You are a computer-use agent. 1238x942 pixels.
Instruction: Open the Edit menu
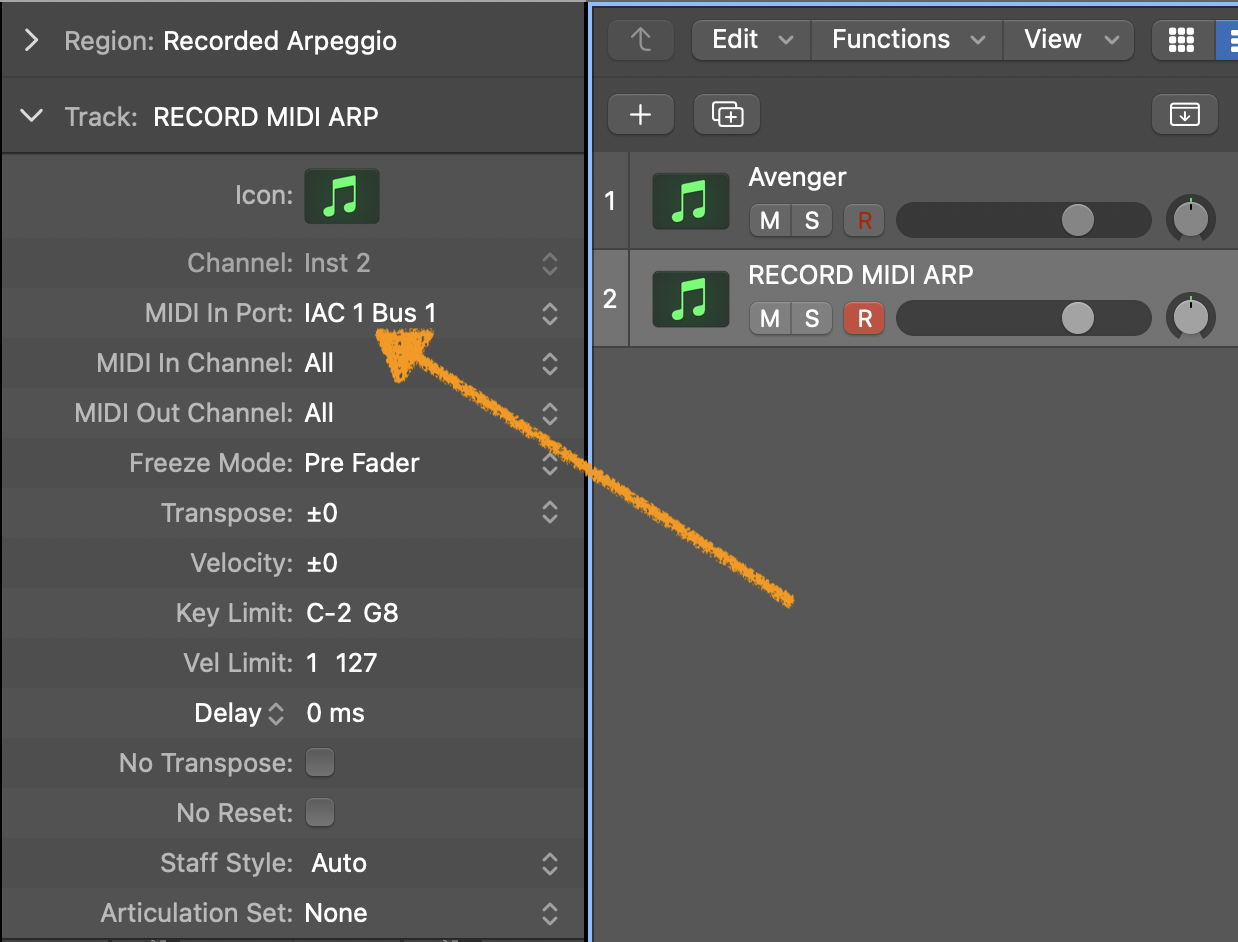(751, 40)
